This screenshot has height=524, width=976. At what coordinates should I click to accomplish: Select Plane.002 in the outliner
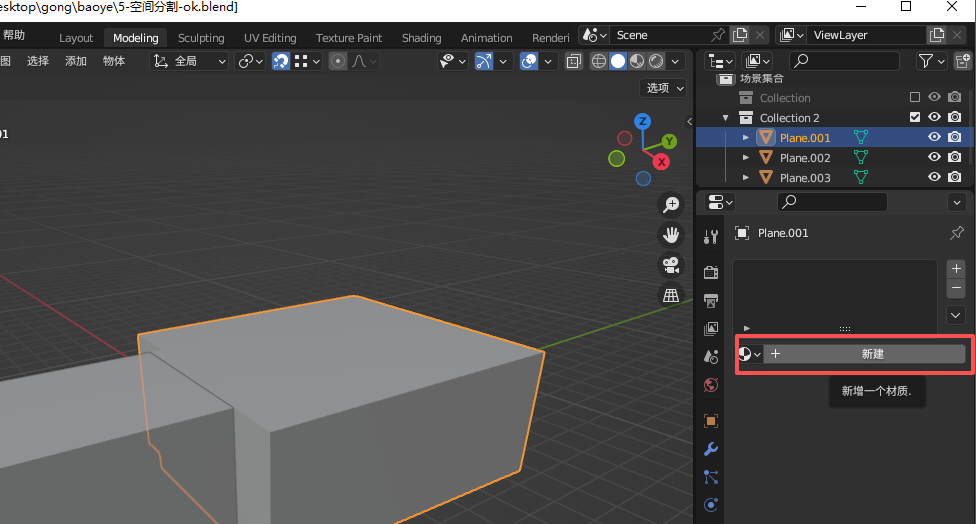[x=805, y=158]
